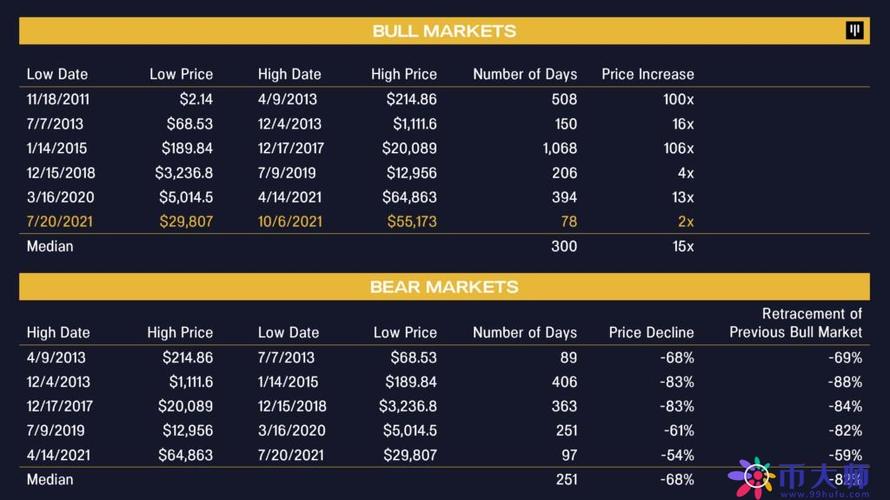Click the 406 days bear market cell

[564, 382]
